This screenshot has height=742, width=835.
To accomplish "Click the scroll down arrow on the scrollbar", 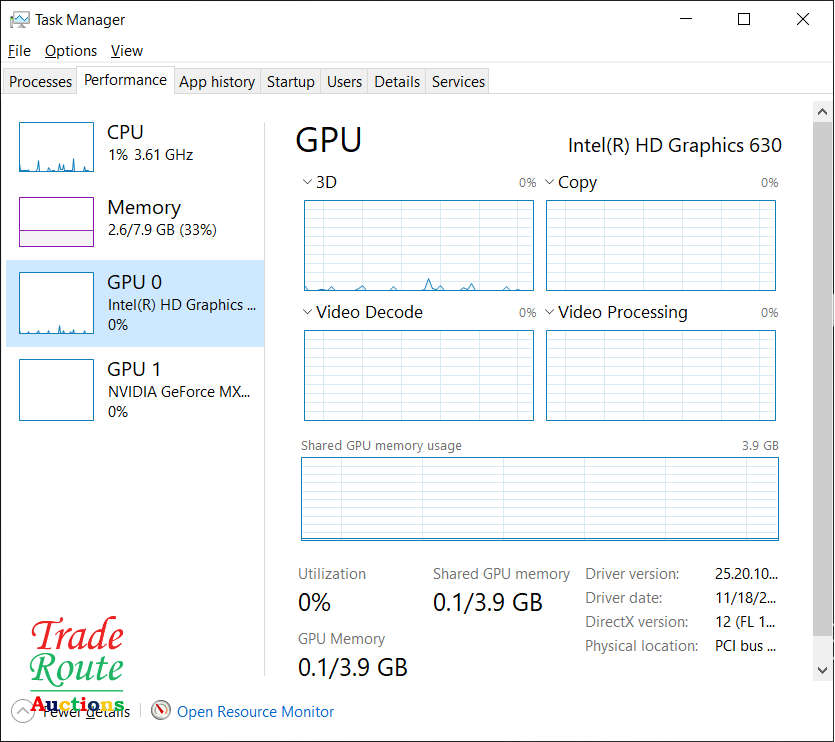I will pyautogui.click(x=823, y=670).
